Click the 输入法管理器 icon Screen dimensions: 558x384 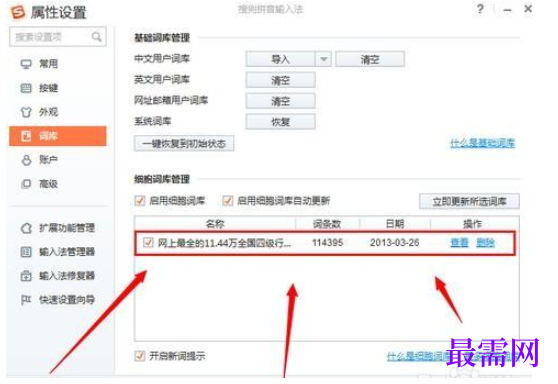tap(26, 252)
